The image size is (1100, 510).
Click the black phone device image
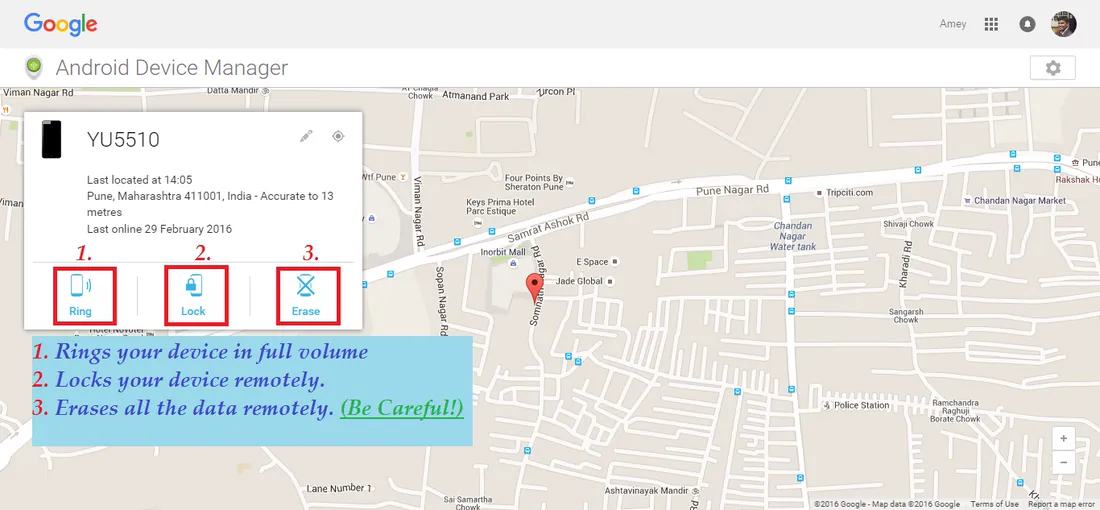(x=51, y=139)
